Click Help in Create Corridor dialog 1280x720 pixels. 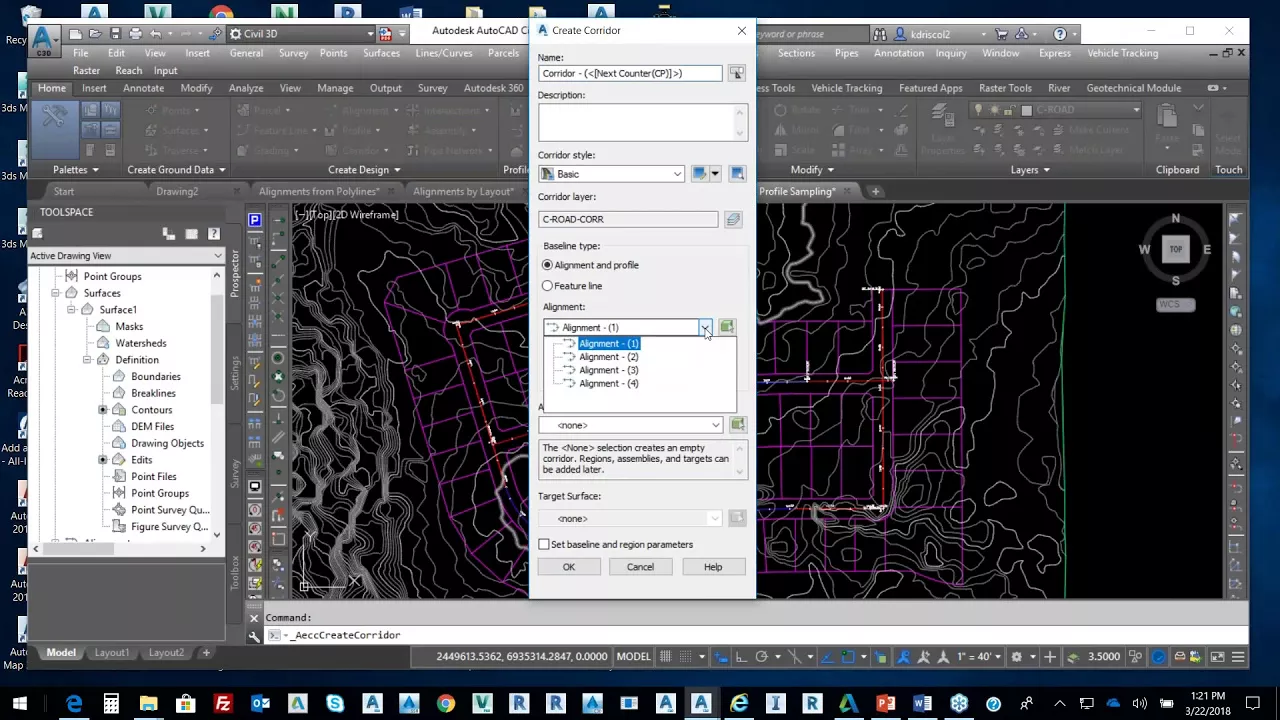coord(712,567)
